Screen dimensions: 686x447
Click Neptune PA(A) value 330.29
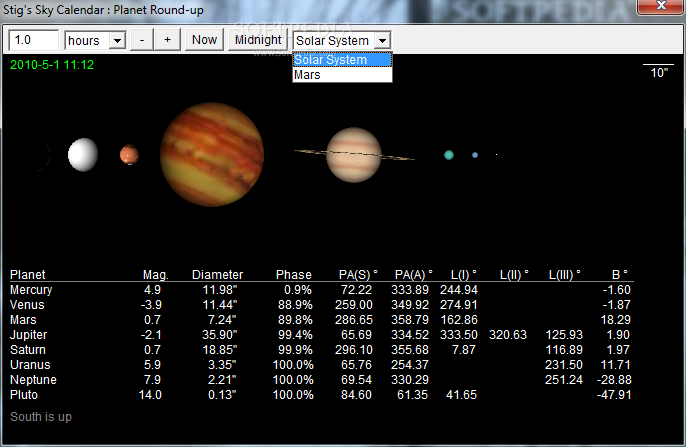pos(410,380)
